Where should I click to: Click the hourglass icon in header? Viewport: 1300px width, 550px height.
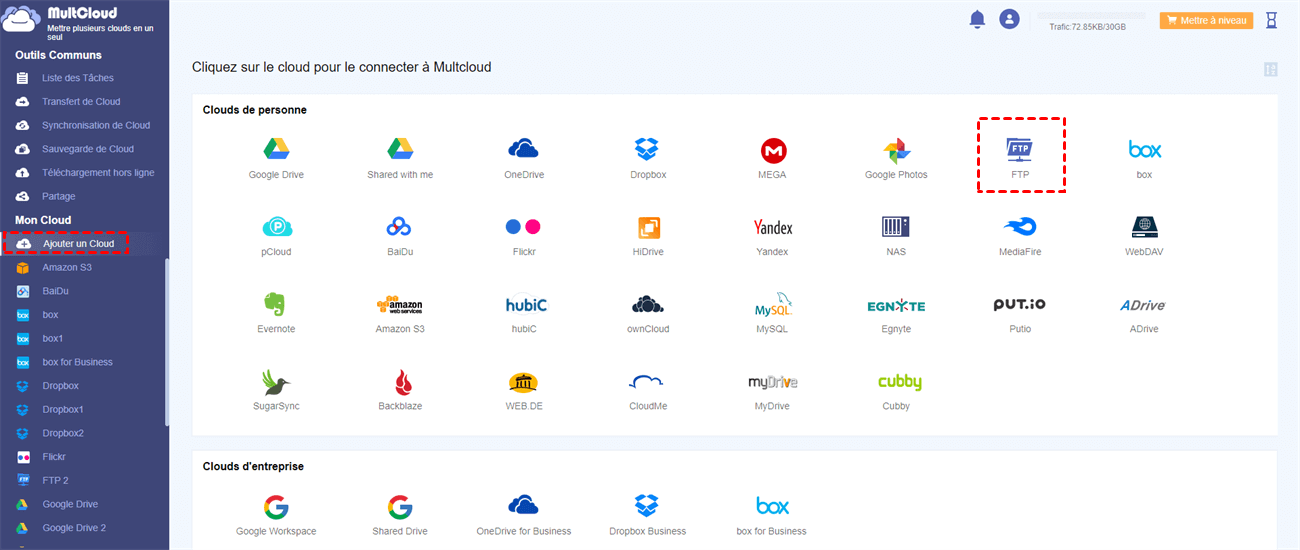1271,19
